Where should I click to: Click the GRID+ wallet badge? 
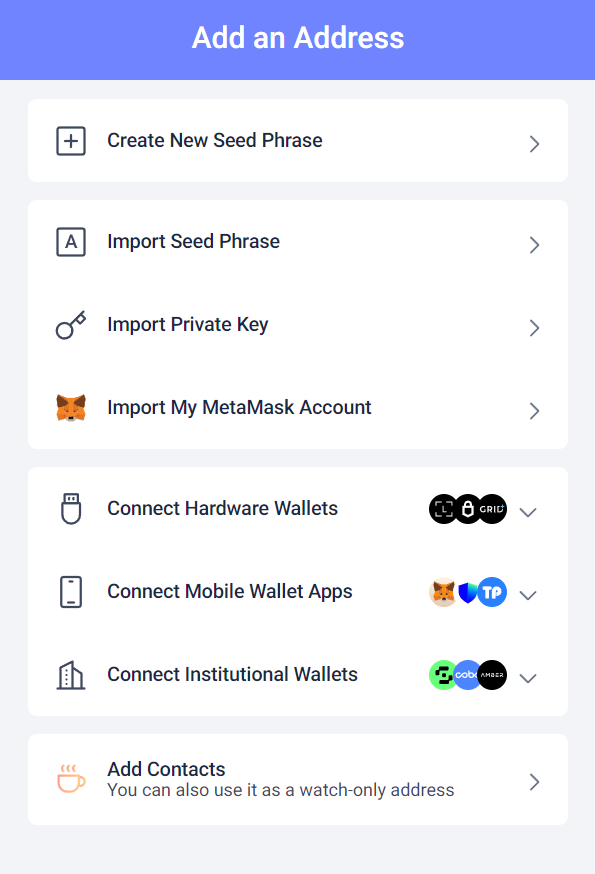pyautogui.click(x=490, y=509)
